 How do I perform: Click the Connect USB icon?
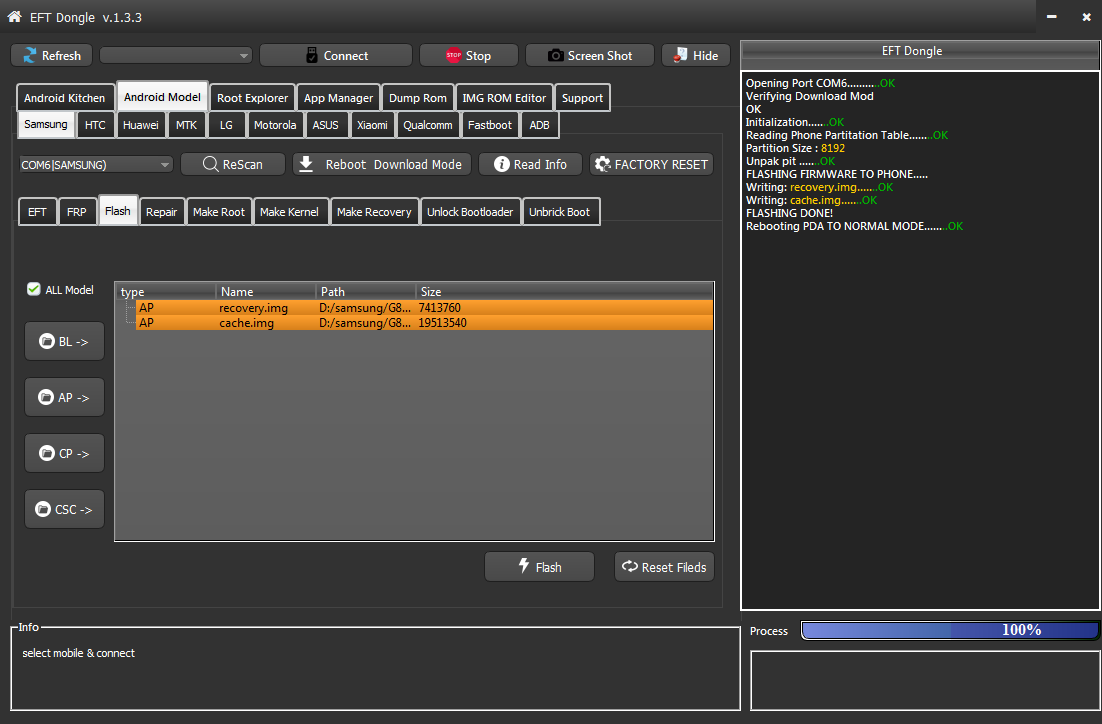pos(311,56)
